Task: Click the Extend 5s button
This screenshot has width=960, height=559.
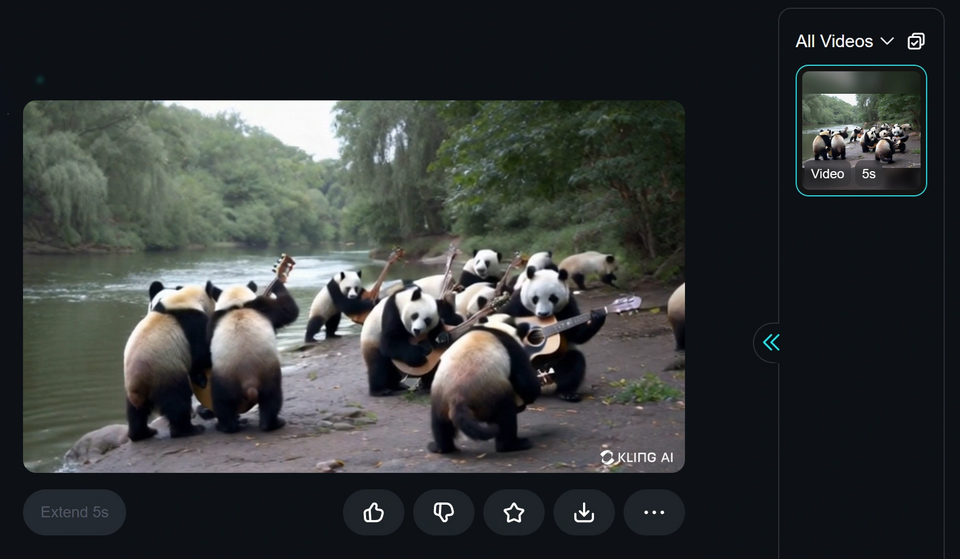Action: click(x=75, y=512)
